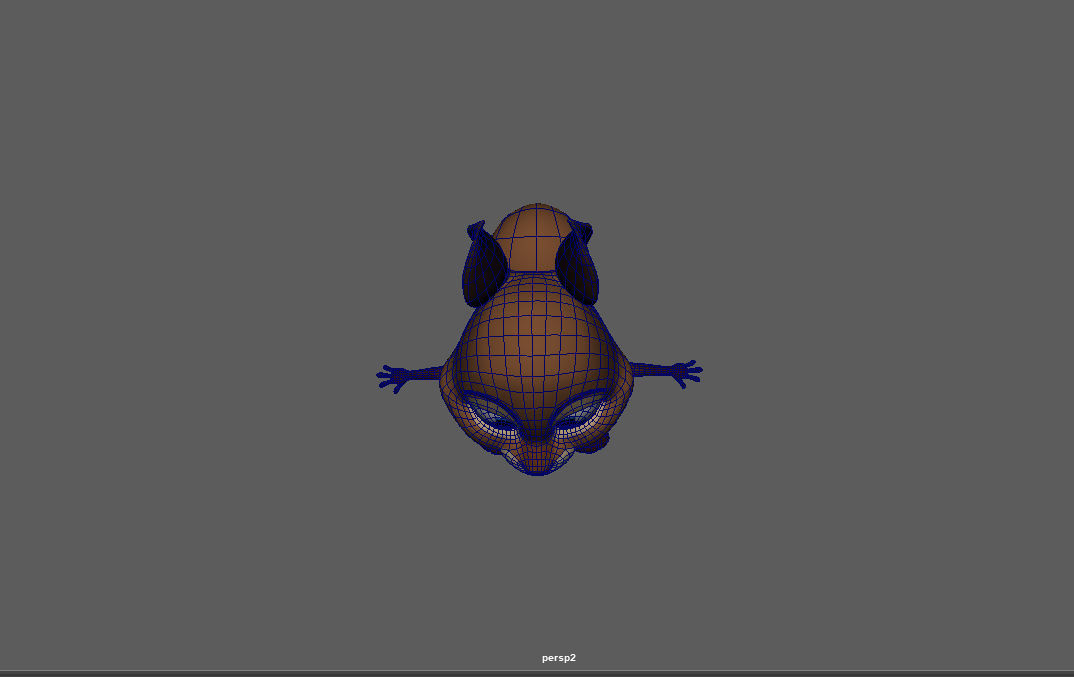Image resolution: width=1074 pixels, height=677 pixels.
Task: Pick the character's hand on the right
Action: (x=686, y=373)
